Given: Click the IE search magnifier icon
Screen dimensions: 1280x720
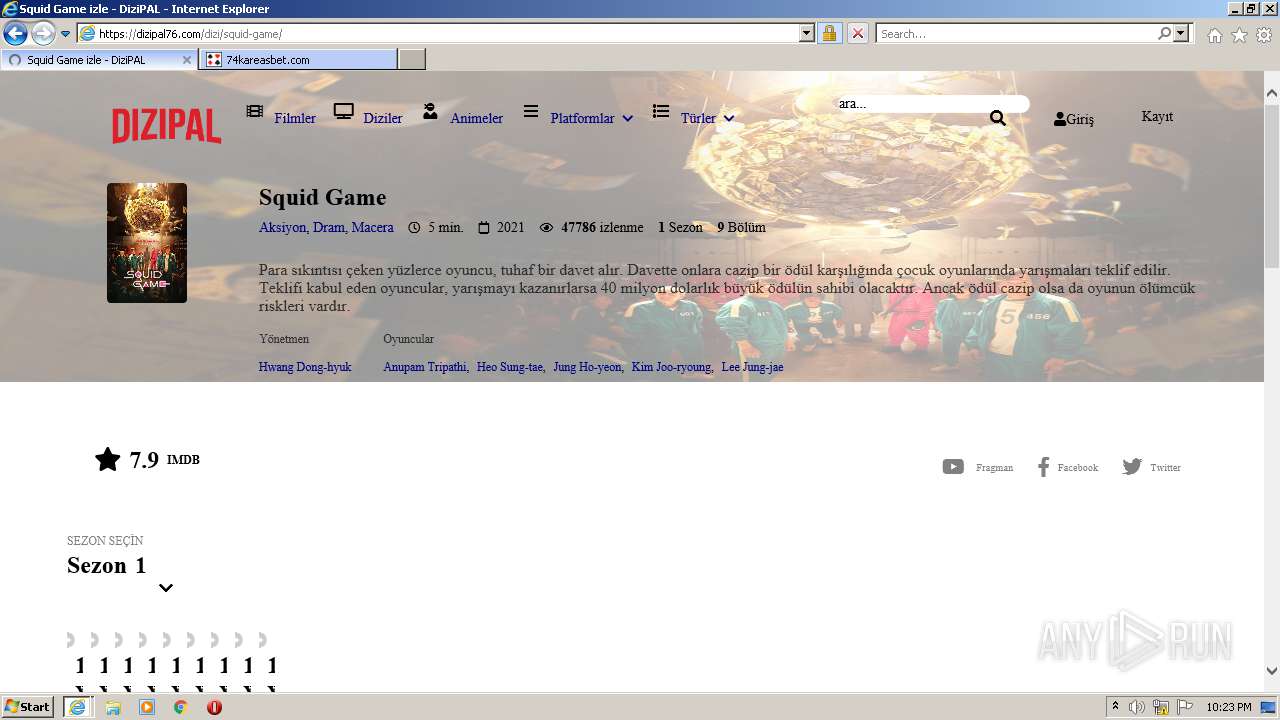Looking at the screenshot, I should click(1164, 34).
